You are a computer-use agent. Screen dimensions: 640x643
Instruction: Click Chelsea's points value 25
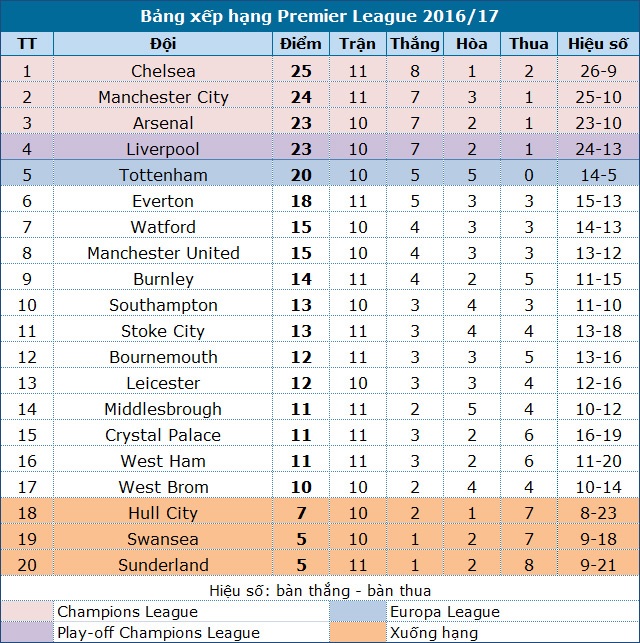pyautogui.click(x=301, y=71)
